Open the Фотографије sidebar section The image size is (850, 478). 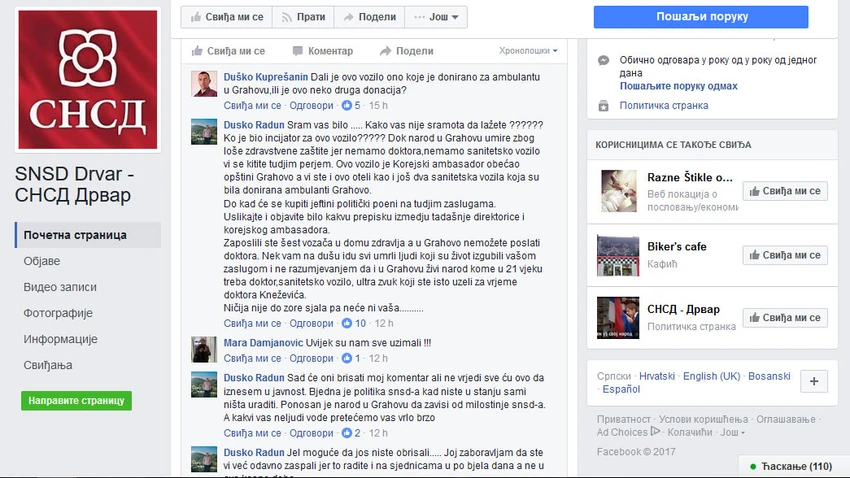pyautogui.click(x=58, y=313)
